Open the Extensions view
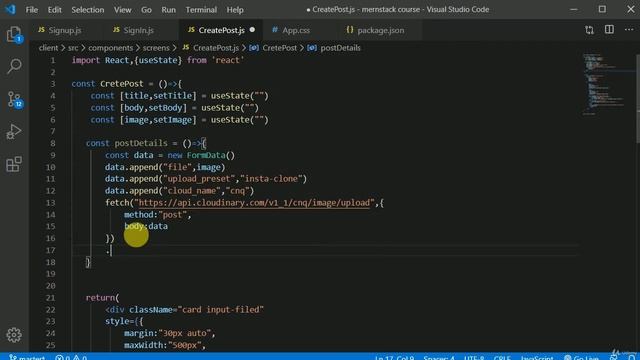The image size is (640, 360). click(14, 164)
